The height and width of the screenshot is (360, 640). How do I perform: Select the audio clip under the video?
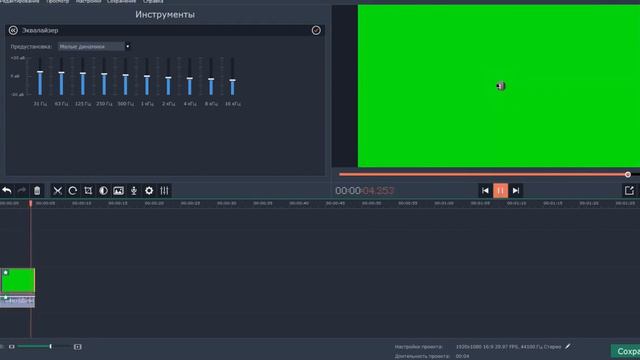click(18, 301)
